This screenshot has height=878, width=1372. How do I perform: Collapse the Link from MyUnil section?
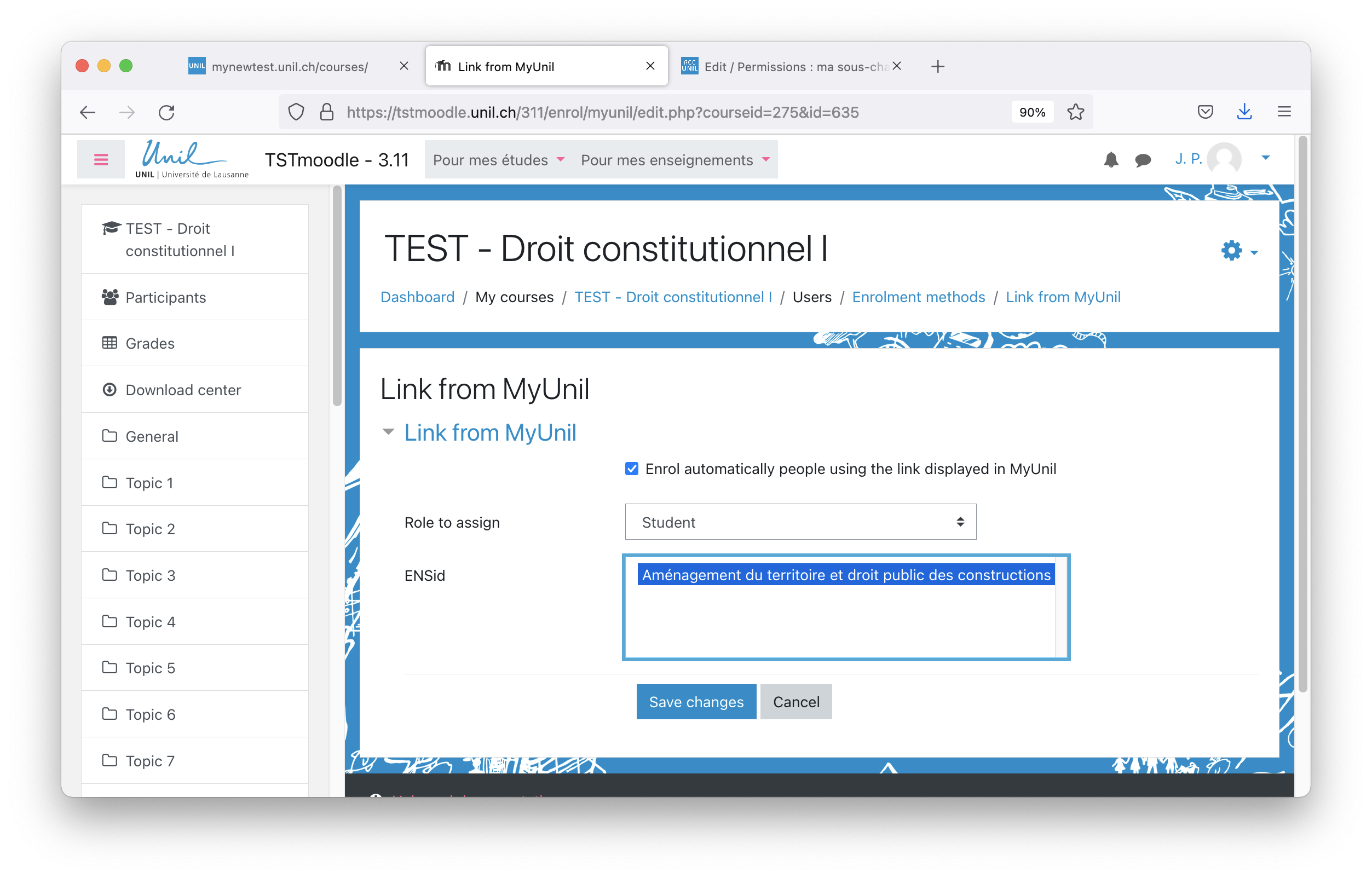(489, 433)
